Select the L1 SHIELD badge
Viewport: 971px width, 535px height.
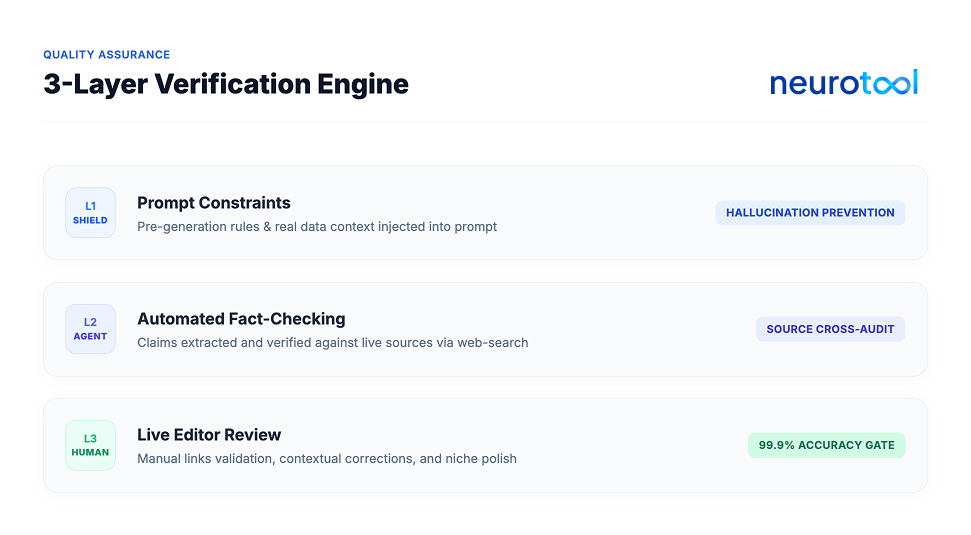tap(90, 212)
